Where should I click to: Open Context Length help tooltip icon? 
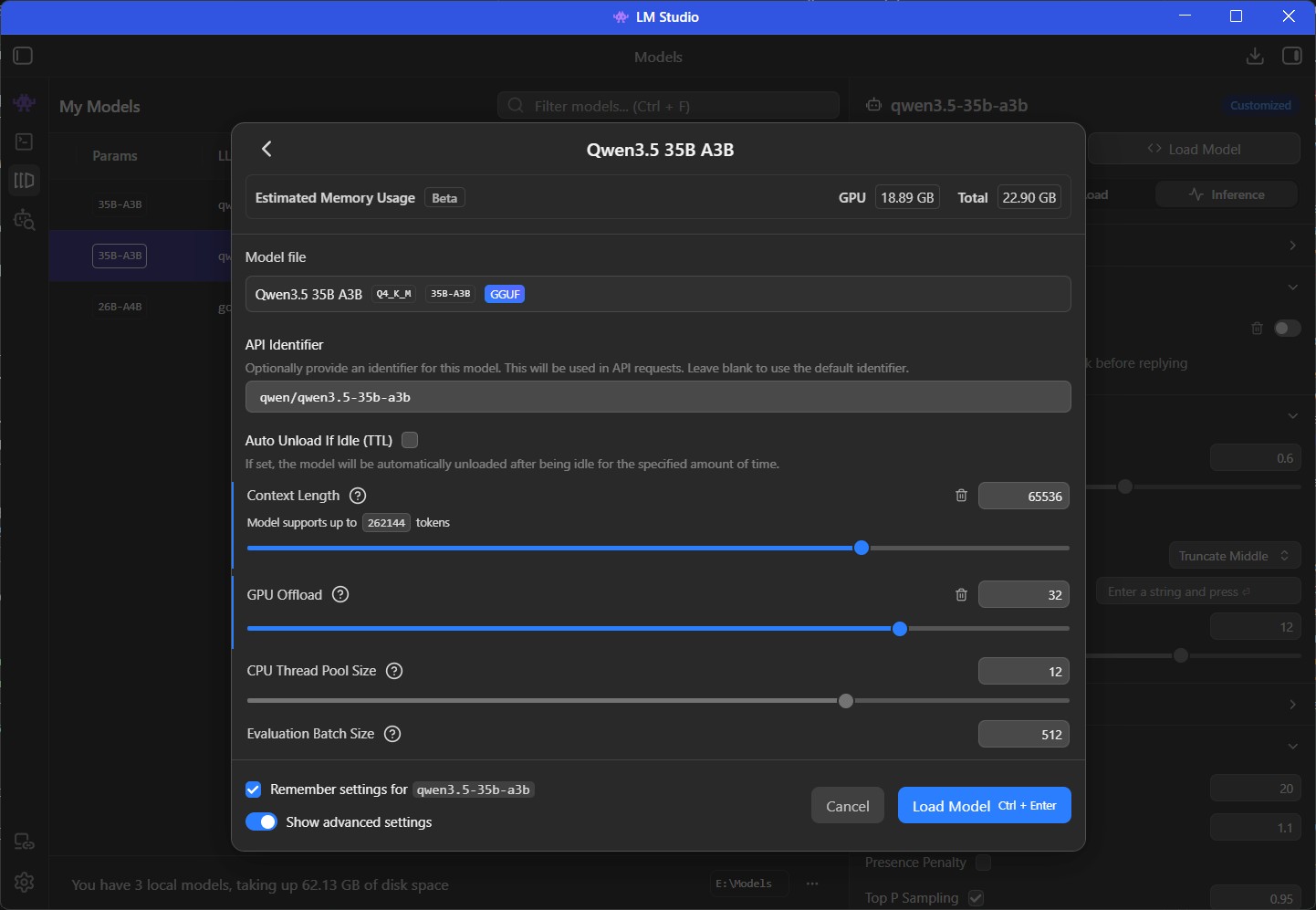358,496
